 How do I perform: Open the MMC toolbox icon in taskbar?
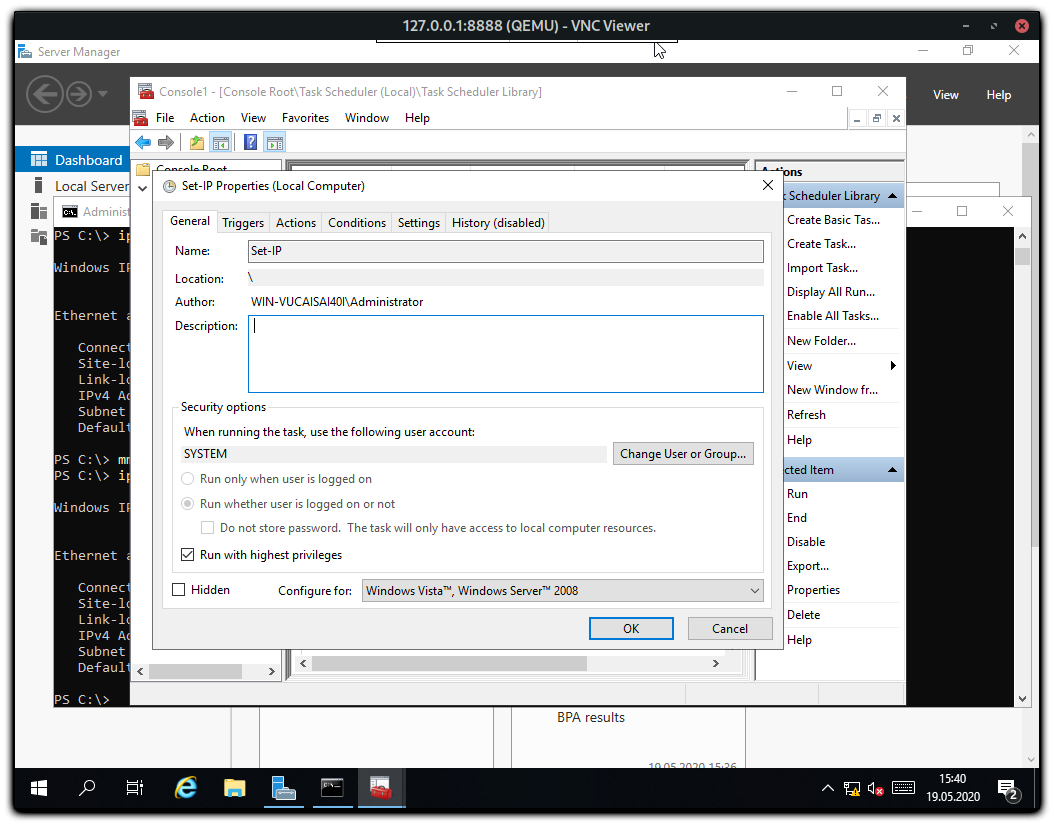point(380,788)
